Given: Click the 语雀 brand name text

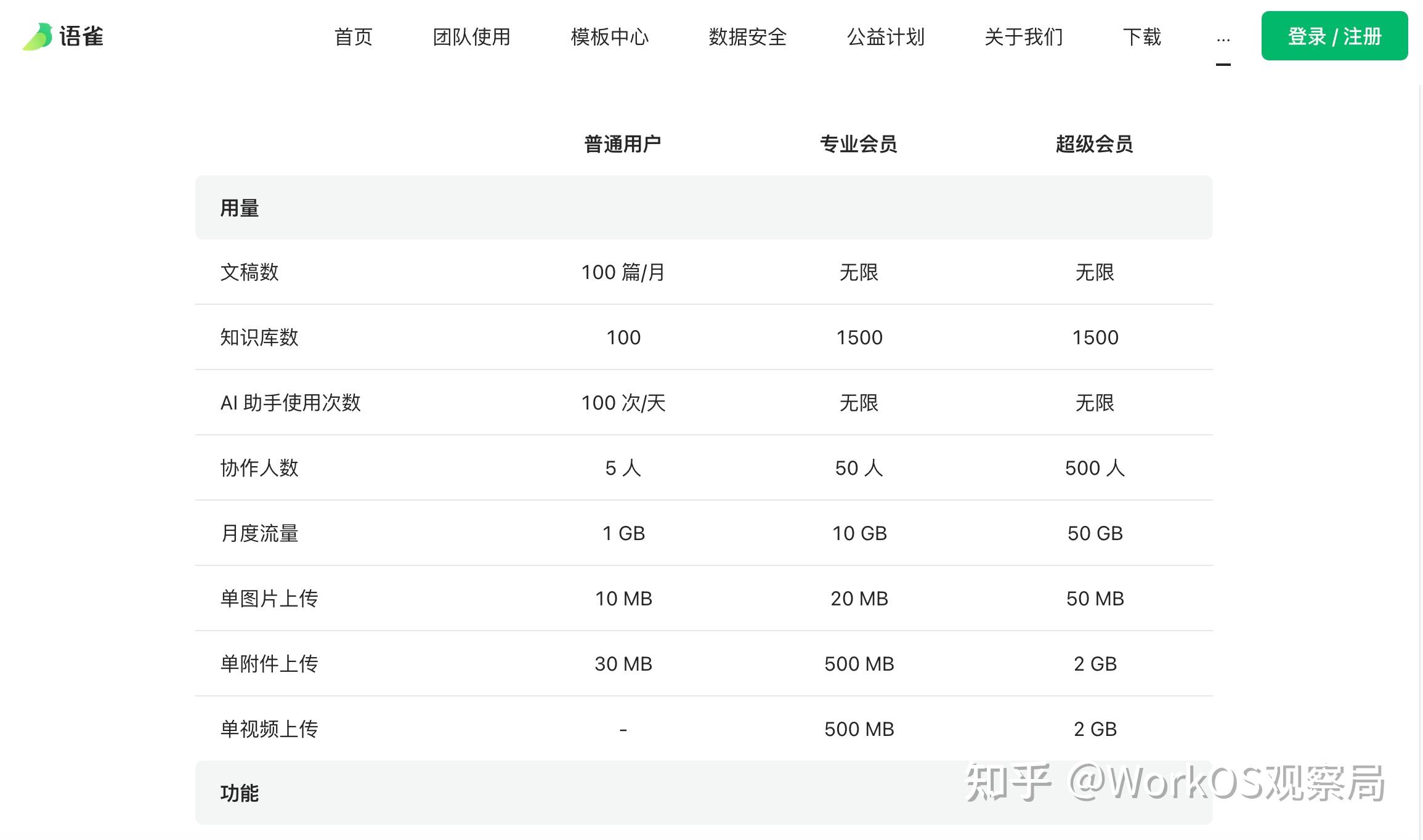Looking at the screenshot, I should tap(81, 37).
